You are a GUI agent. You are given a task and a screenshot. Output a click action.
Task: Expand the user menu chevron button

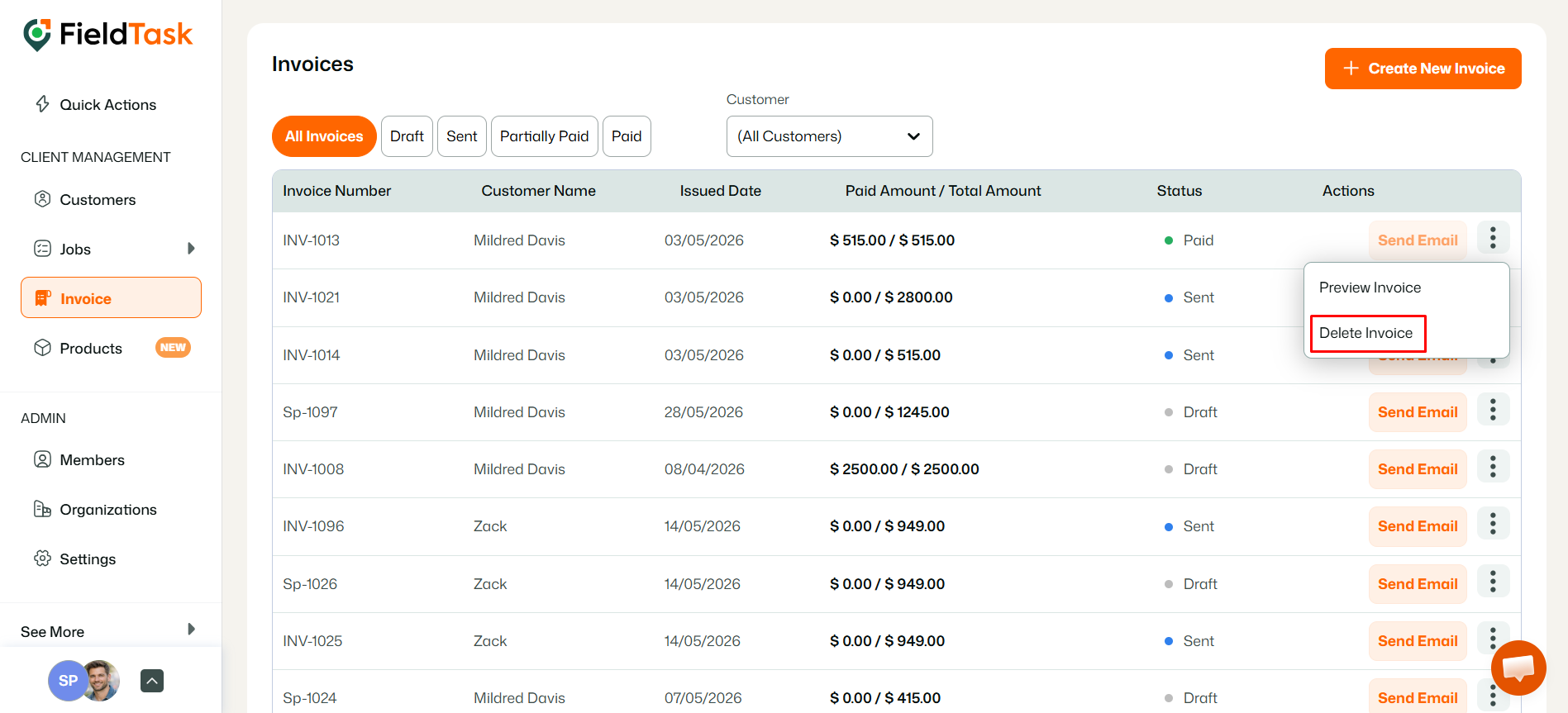click(152, 681)
